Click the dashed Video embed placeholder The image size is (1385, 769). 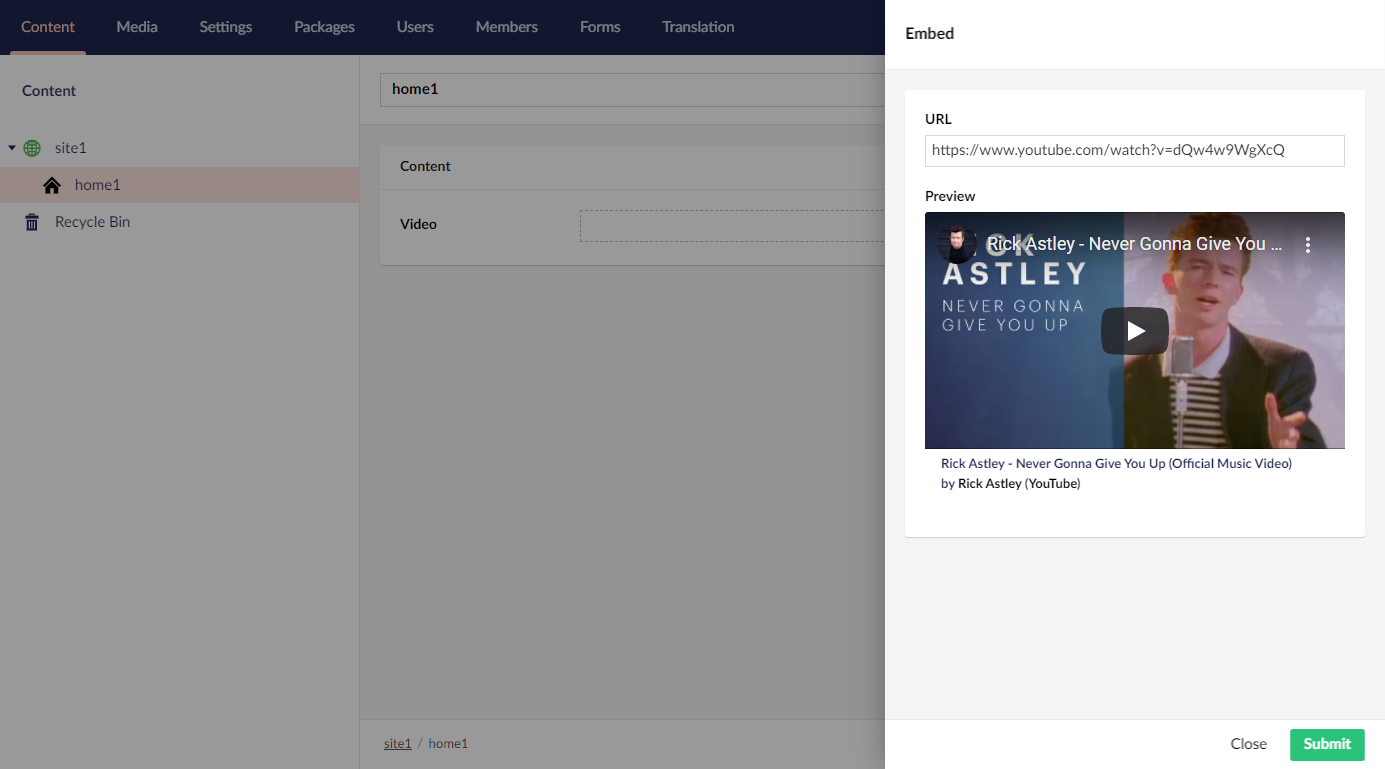coord(732,226)
